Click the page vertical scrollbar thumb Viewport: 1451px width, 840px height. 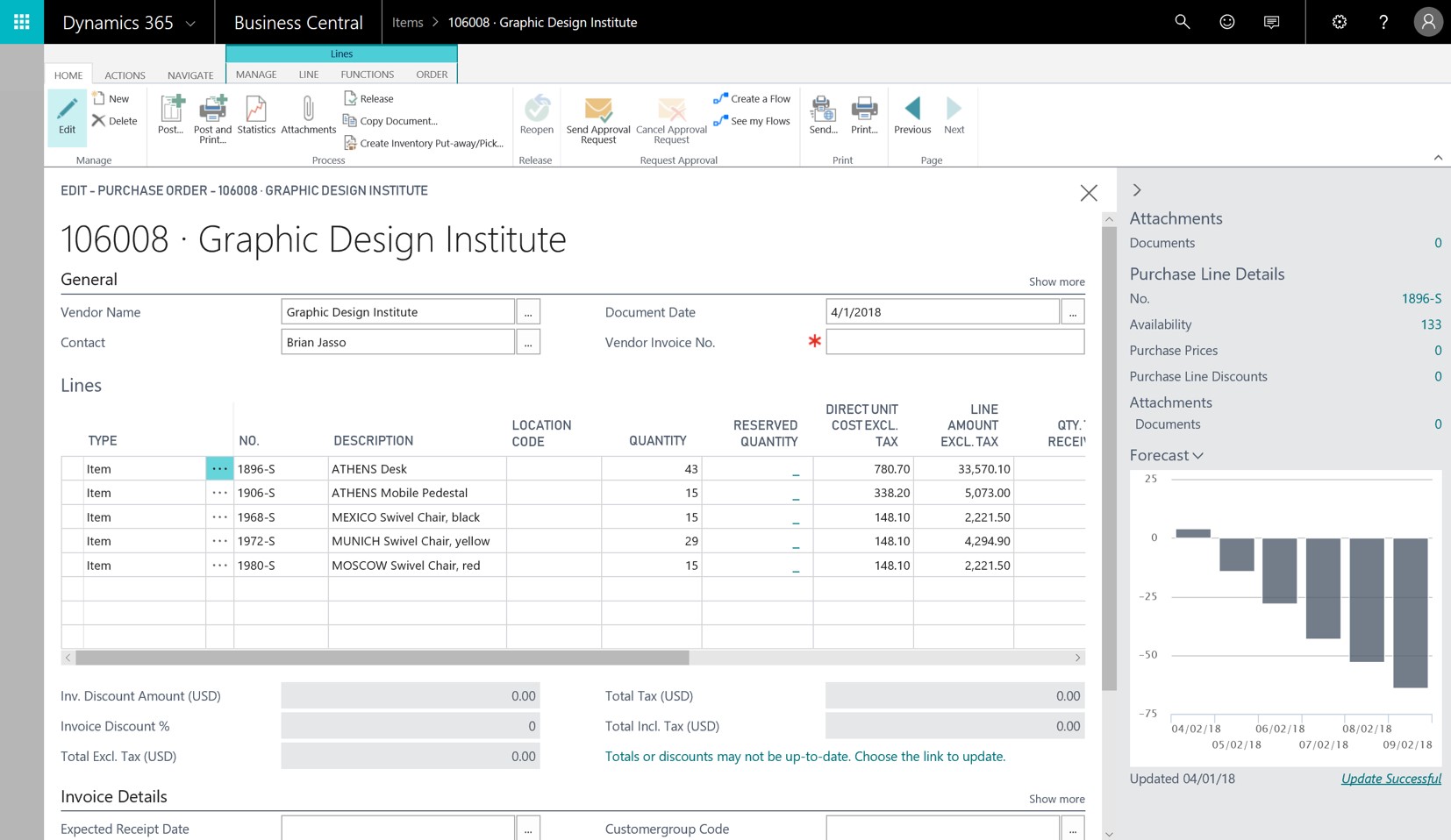click(1110, 459)
